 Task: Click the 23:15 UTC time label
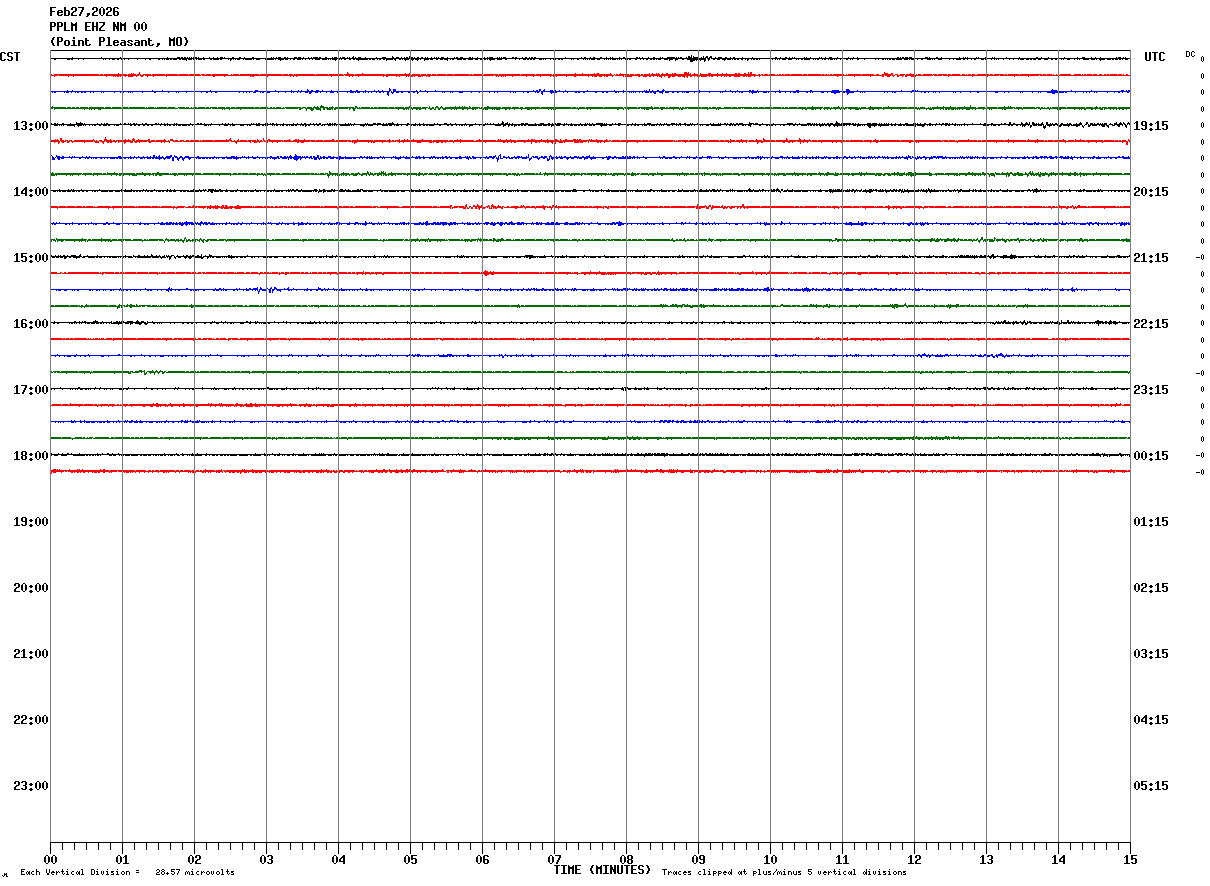[1151, 390]
